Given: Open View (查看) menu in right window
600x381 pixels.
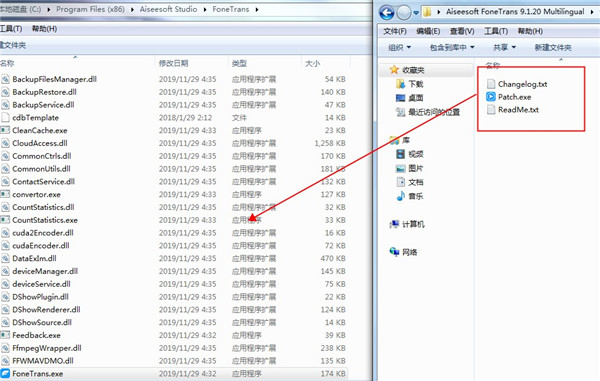Looking at the screenshot, I should click(x=462, y=31).
